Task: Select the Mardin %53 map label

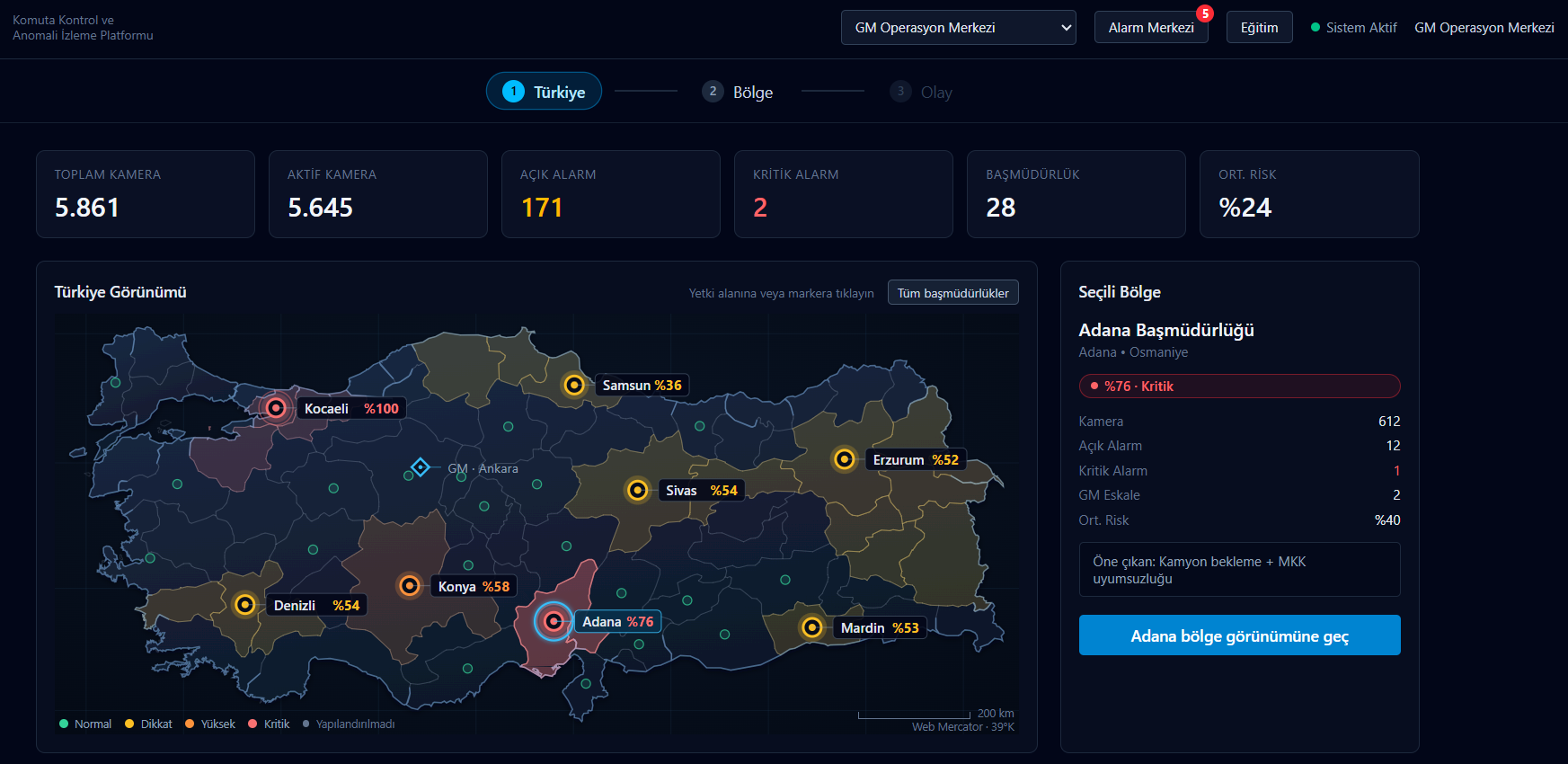Action: click(880, 628)
